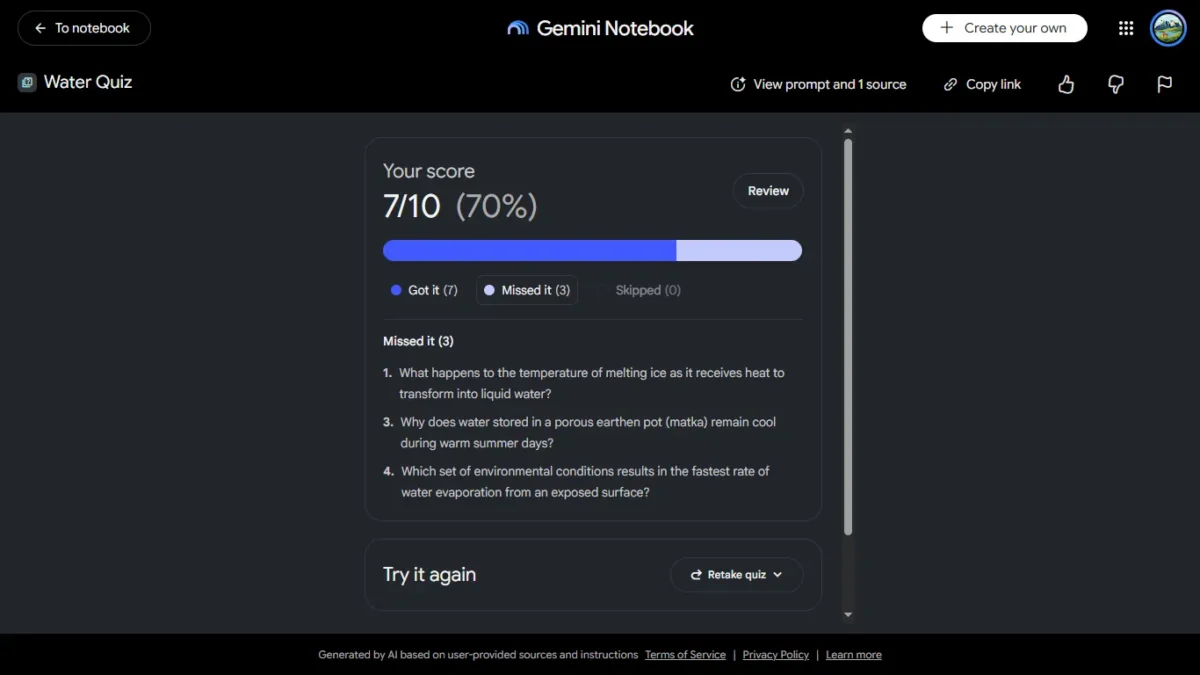The width and height of the screenshot is (1200, 675).
Task: Open missed question about melting ice temperature
Action: pyautogui.click(x=591, y=383)
